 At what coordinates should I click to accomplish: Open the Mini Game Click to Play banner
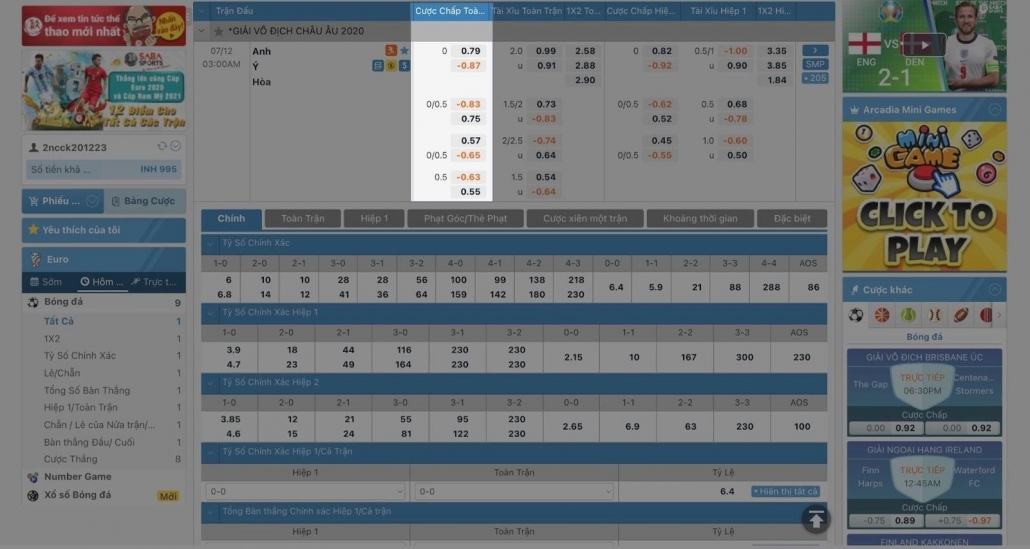(x=924, y=197)
